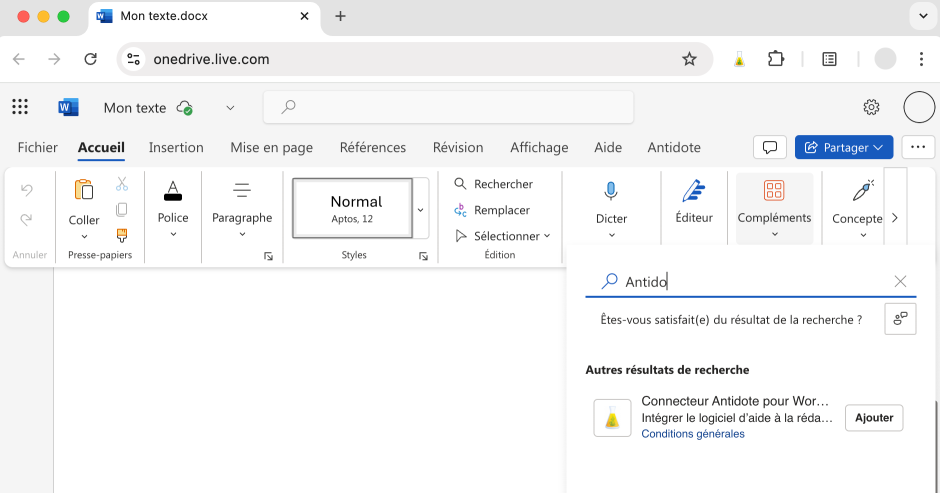Open the Antidote ribbon tab
Viewport: 940px width, 493px height.
[x=674, y=147]
